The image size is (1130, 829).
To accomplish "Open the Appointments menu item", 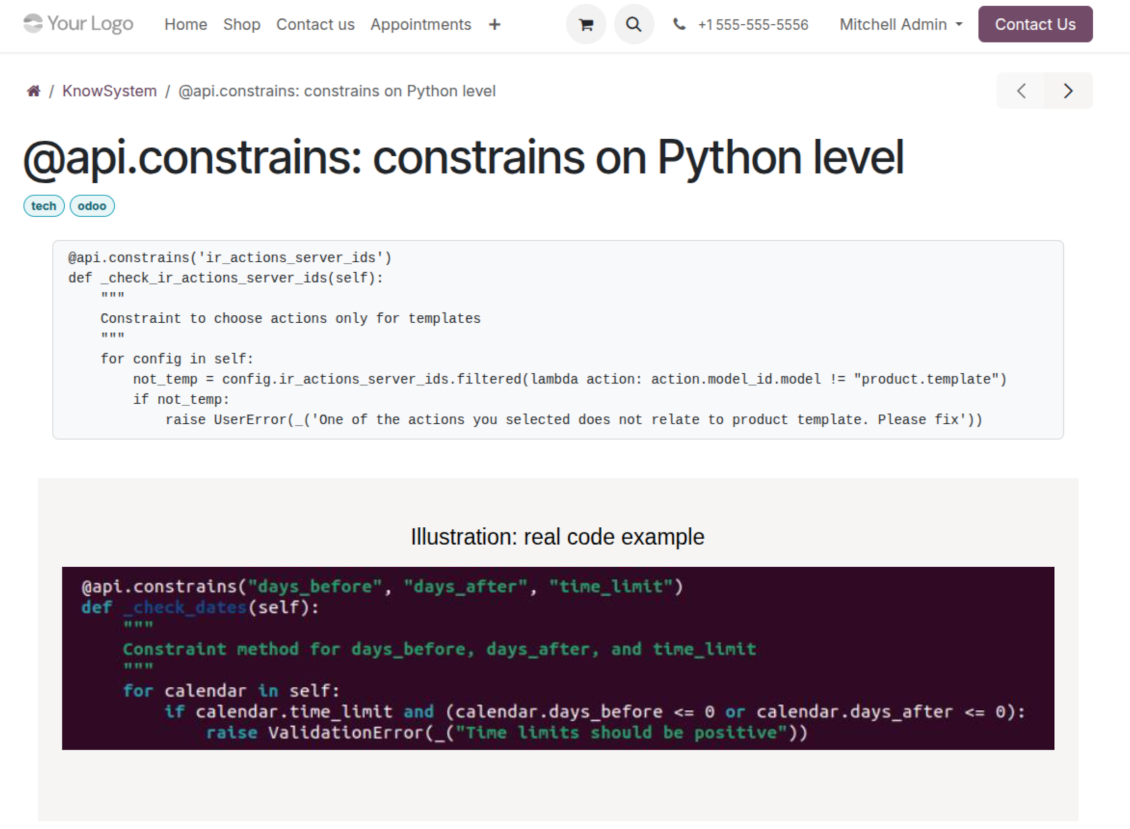I will 420,24.
